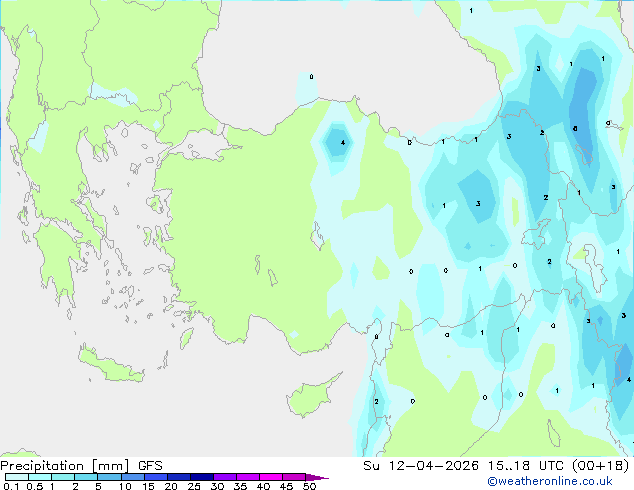Viewport: 634px width, 490px height.
Task: Click the arrow tip past the 50 legend mark
Action: point(317,477)
